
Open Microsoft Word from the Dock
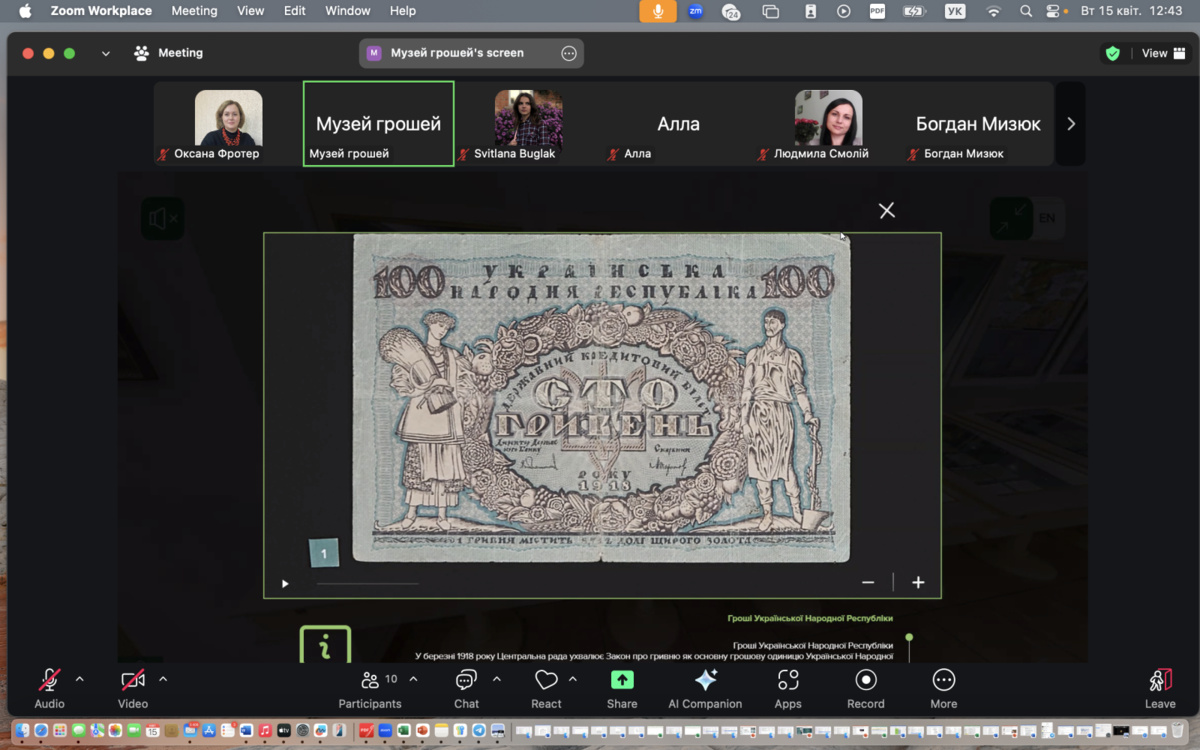pos(247,731)
